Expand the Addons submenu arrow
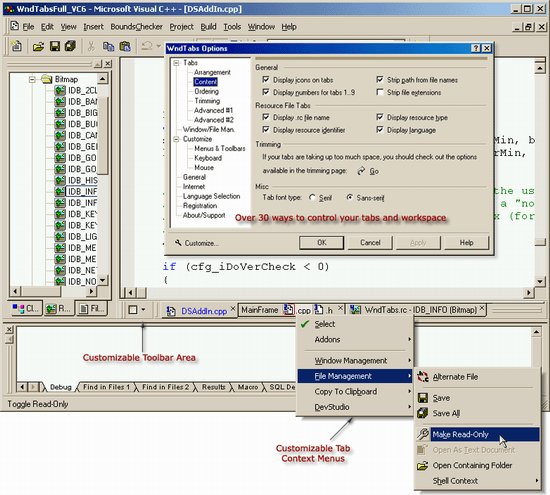Image resolution: width=550 pixels, height=495 pixels. [409, 340]
